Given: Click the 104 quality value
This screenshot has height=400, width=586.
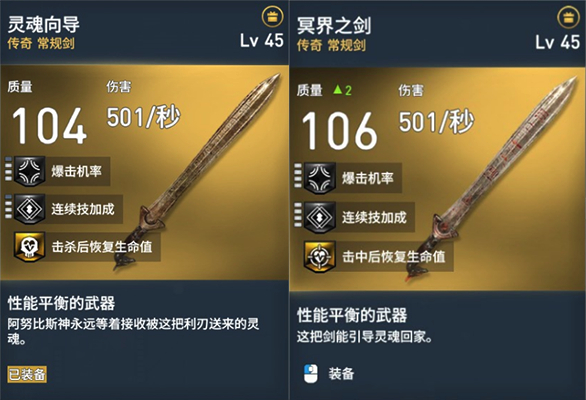Looking at the screenshot, I should [x=49, y=125].
